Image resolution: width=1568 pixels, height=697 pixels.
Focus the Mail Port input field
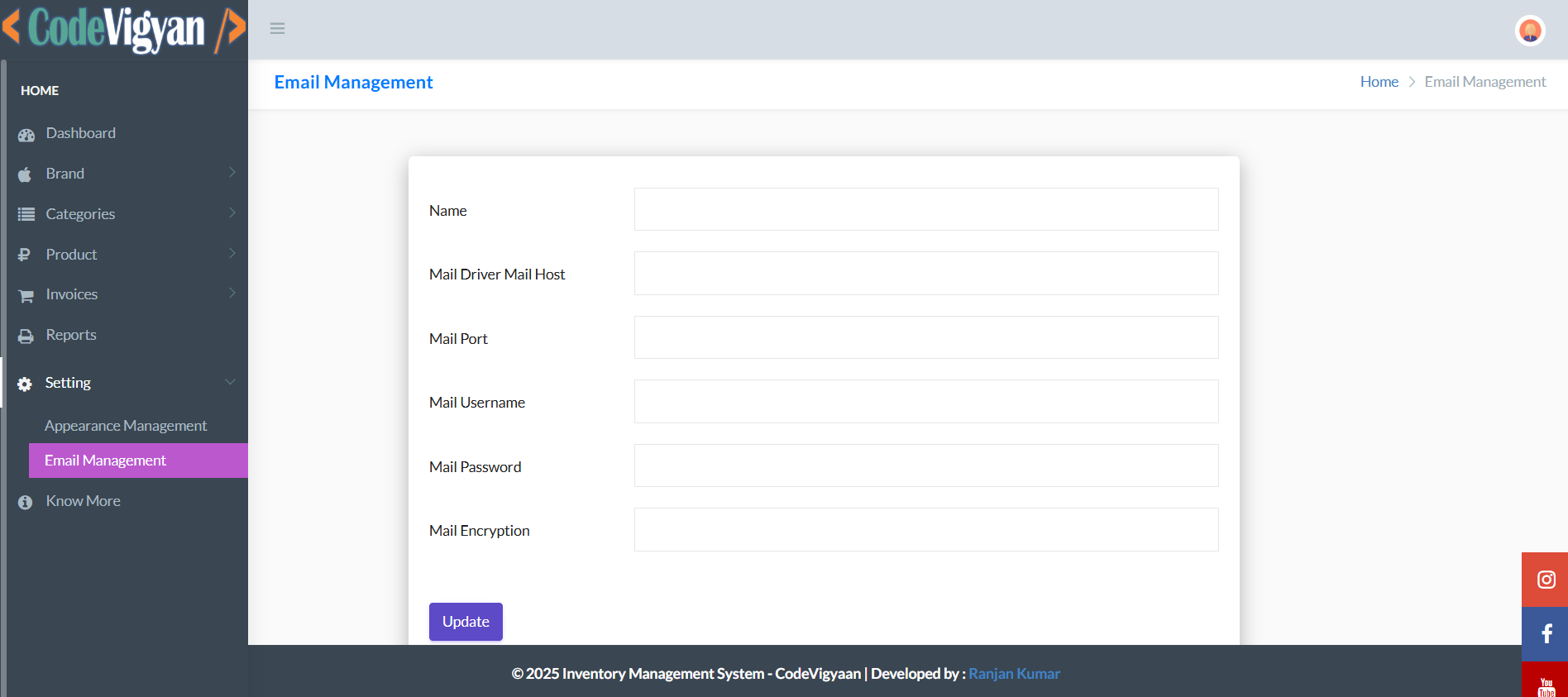pyautogui.click(x=925, y=337)
